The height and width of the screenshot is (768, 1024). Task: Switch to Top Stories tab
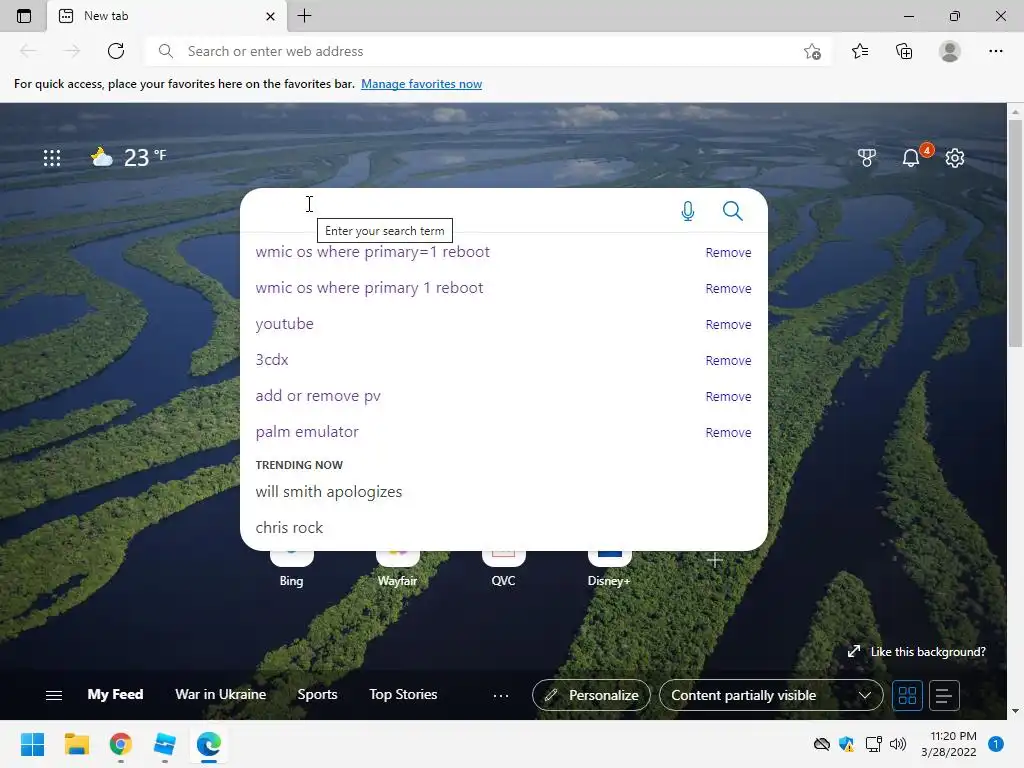403,694
